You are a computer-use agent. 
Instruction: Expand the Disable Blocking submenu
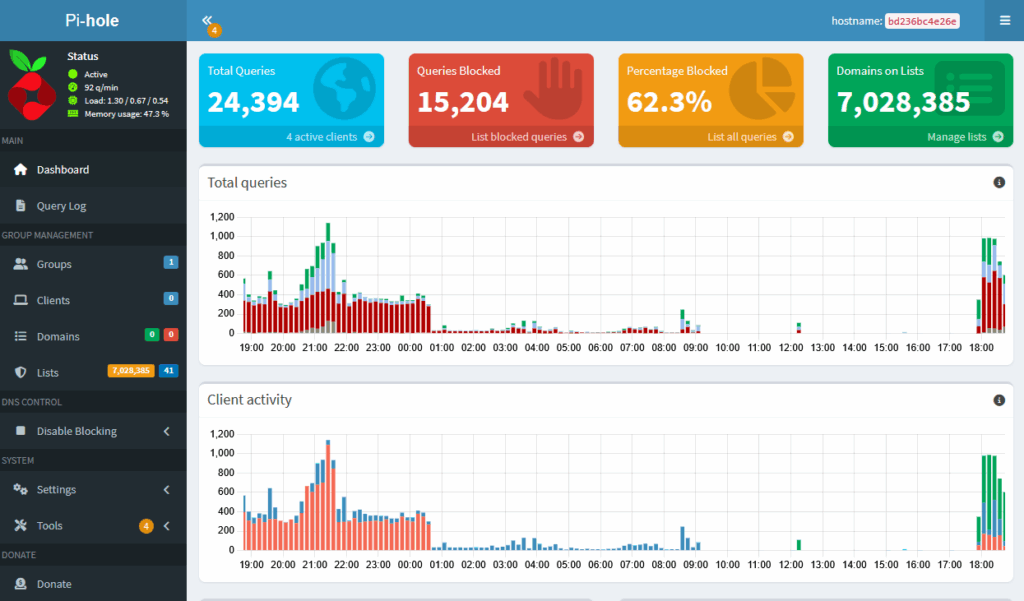click(x=166, y=431)
